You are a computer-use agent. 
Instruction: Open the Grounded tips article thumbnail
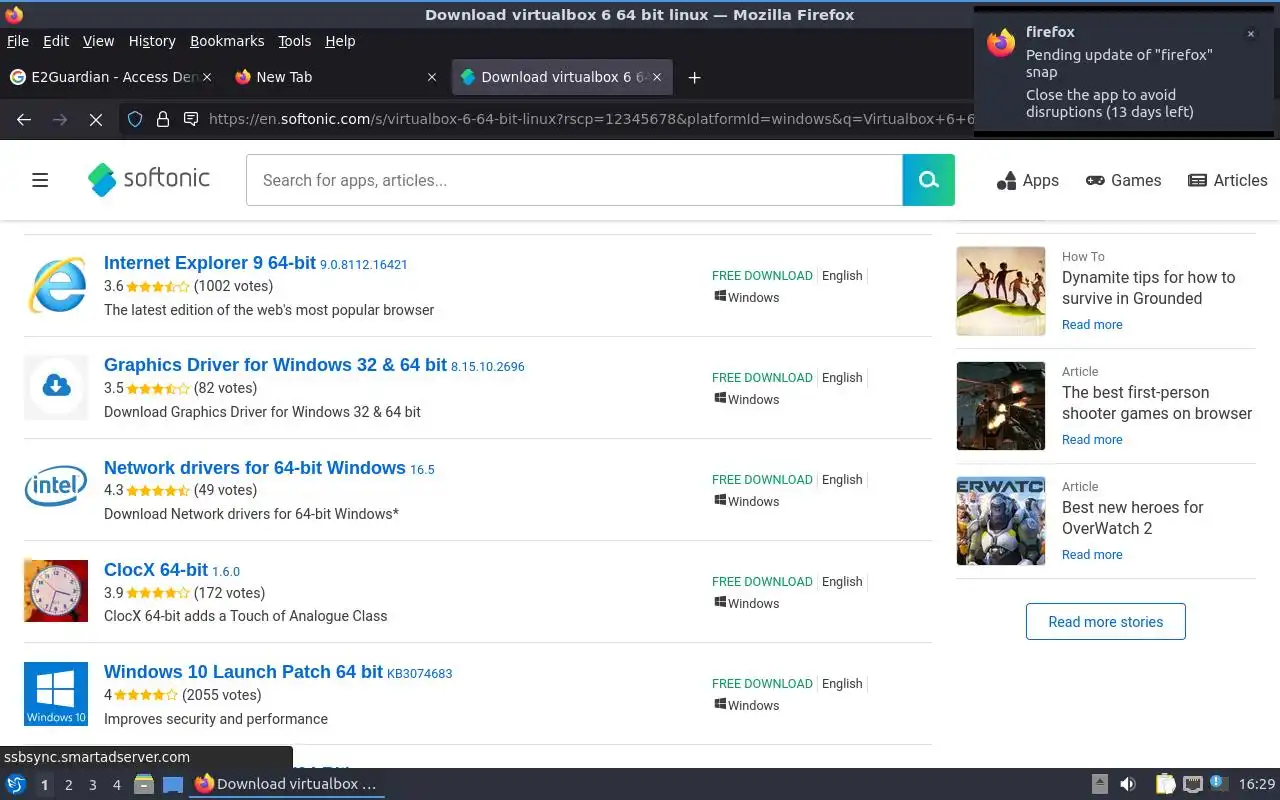(1001, 291)
